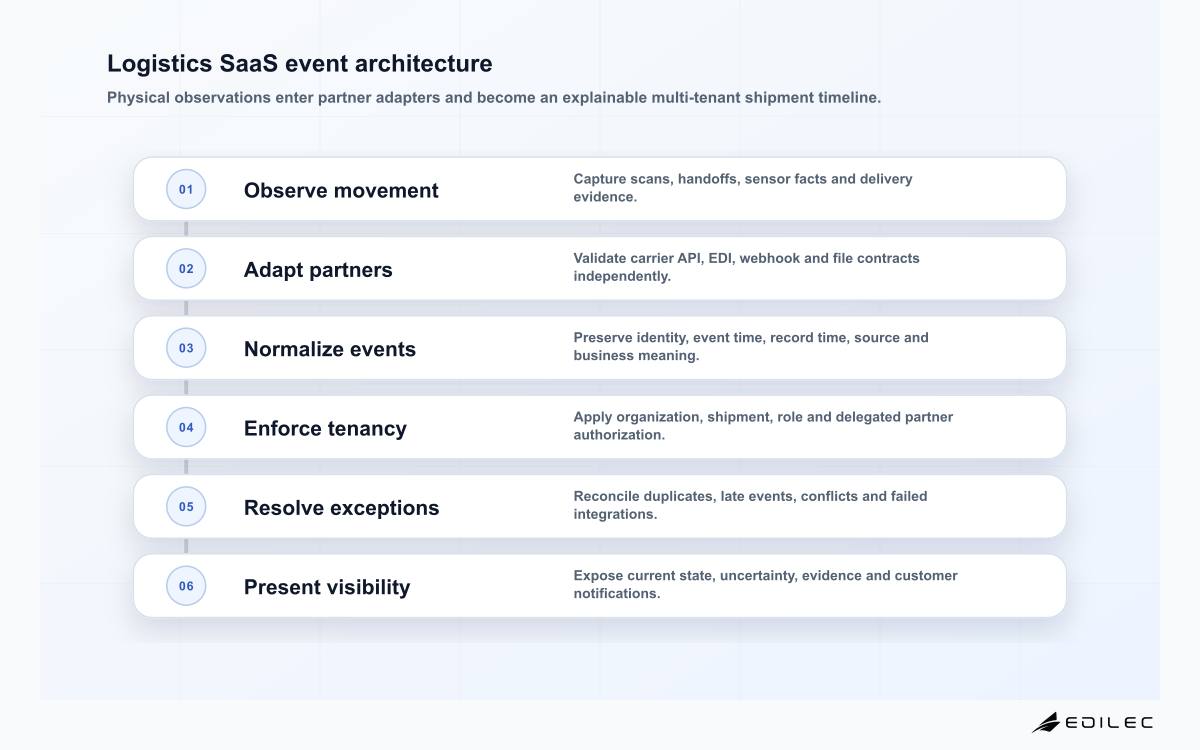Screen dimensions: 1200x750
Task: Select the Present visibility heading
Action: click(x=327, y=587)
